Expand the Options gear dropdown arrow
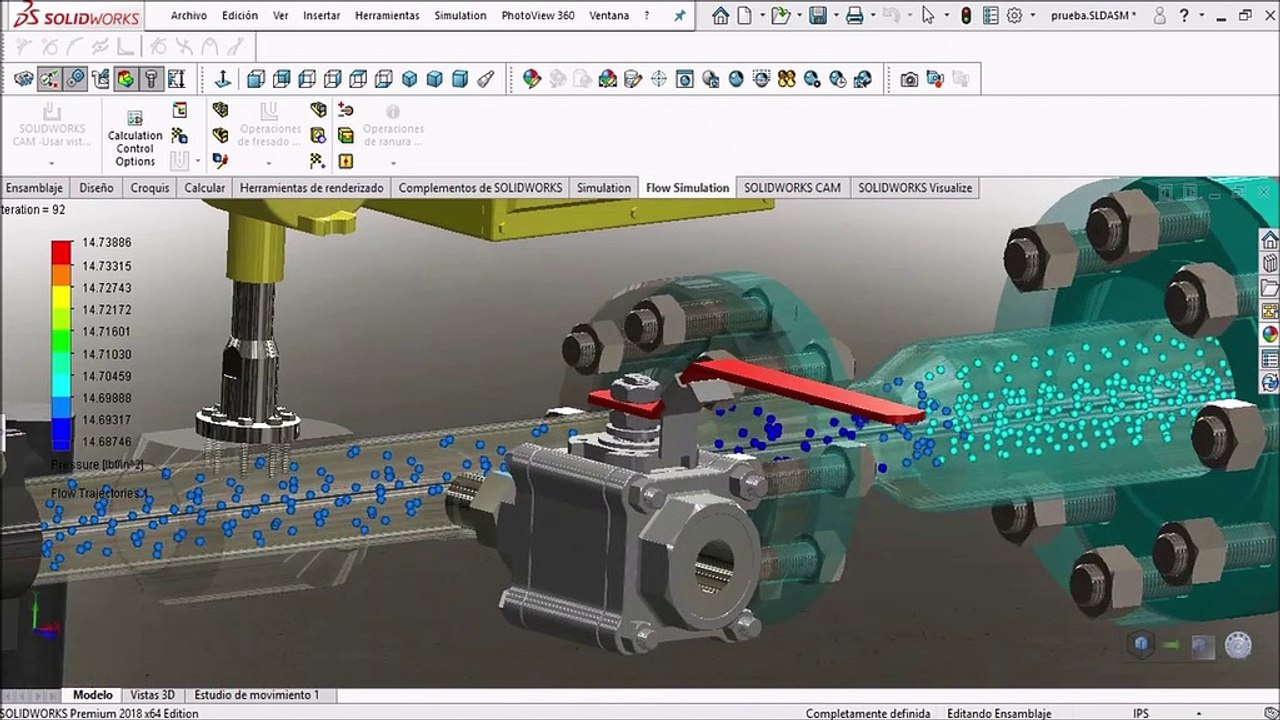Image resolution: width=1280 pixels, height=720 pixels. tap(1033, 16)
